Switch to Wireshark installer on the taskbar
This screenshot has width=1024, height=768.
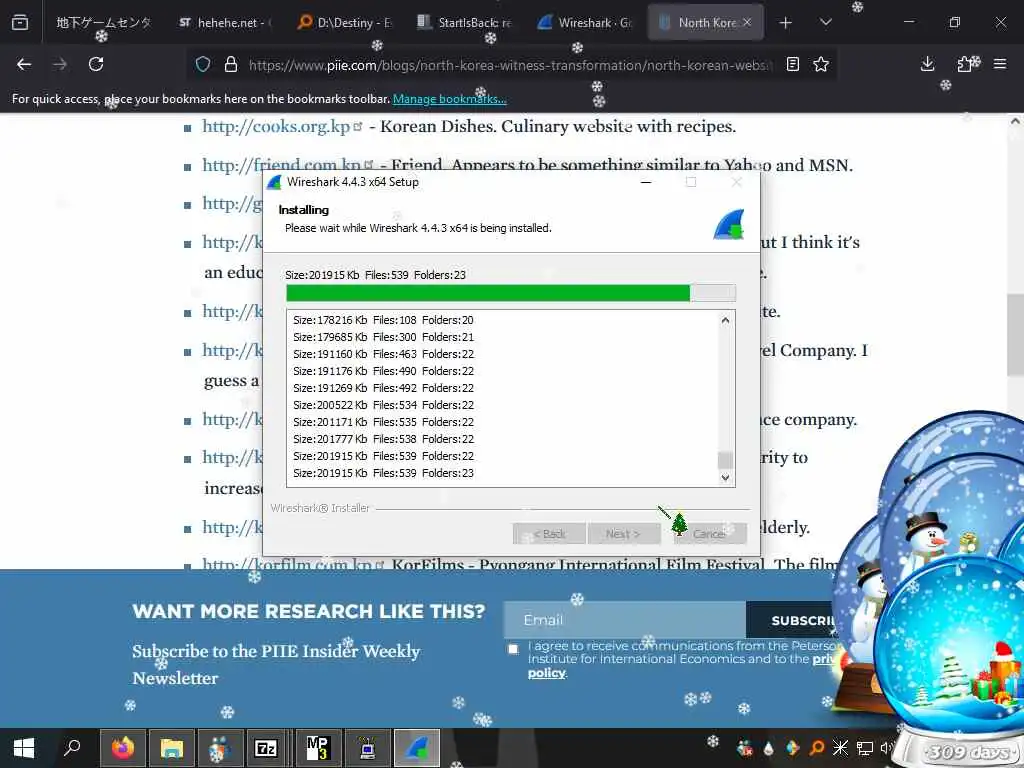(417, 748)
